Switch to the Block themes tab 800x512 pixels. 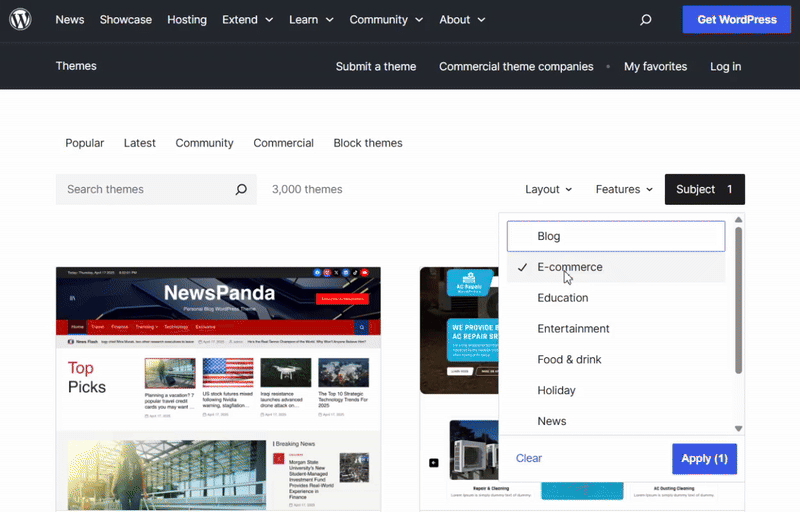(368, 143)
